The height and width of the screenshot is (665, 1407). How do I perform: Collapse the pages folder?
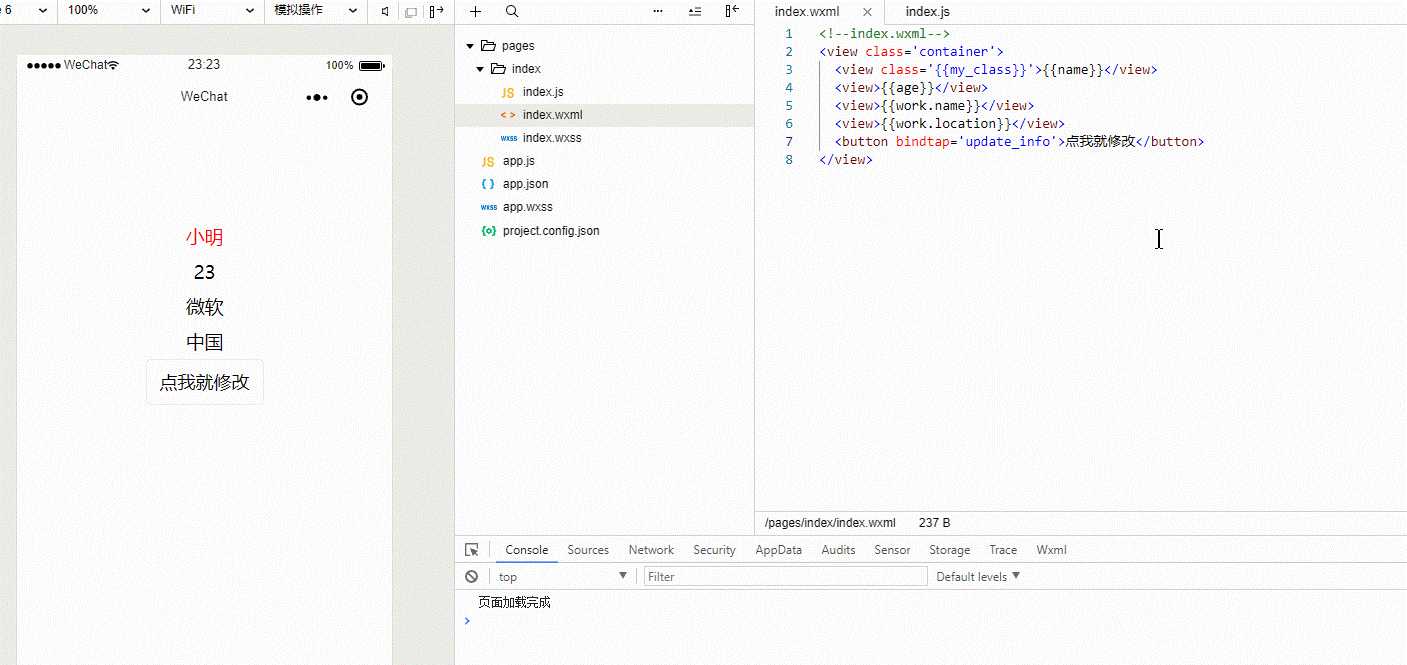470,46
